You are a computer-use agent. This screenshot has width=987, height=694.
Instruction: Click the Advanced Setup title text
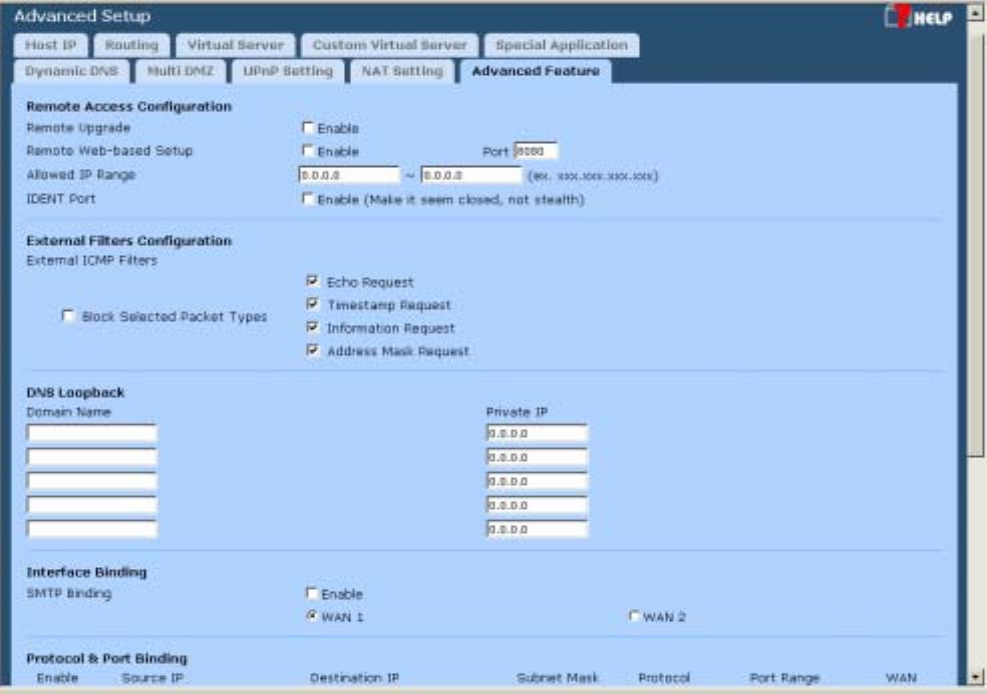click(x=82, y=16)
